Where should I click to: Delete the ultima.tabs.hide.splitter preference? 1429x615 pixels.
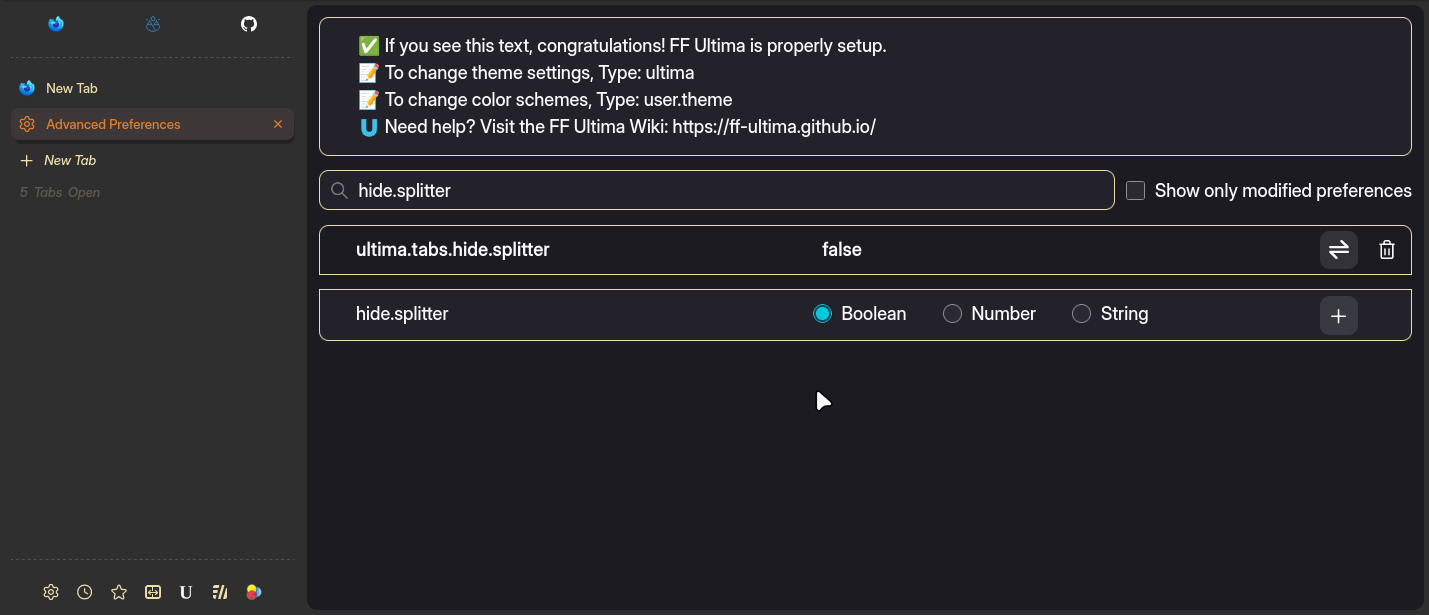[x=1387, y=250]
